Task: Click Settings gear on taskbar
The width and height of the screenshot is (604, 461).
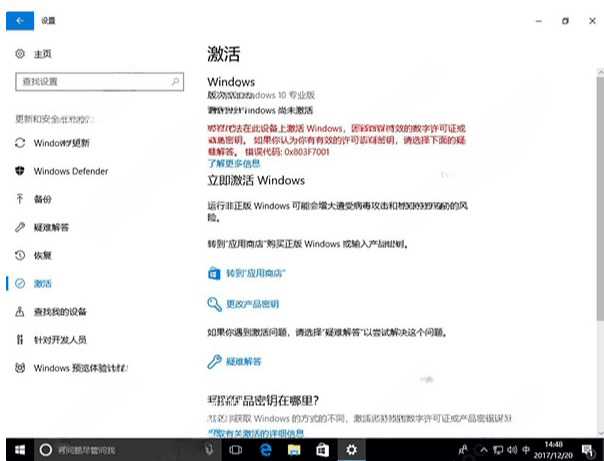Action: pos(351,449)
